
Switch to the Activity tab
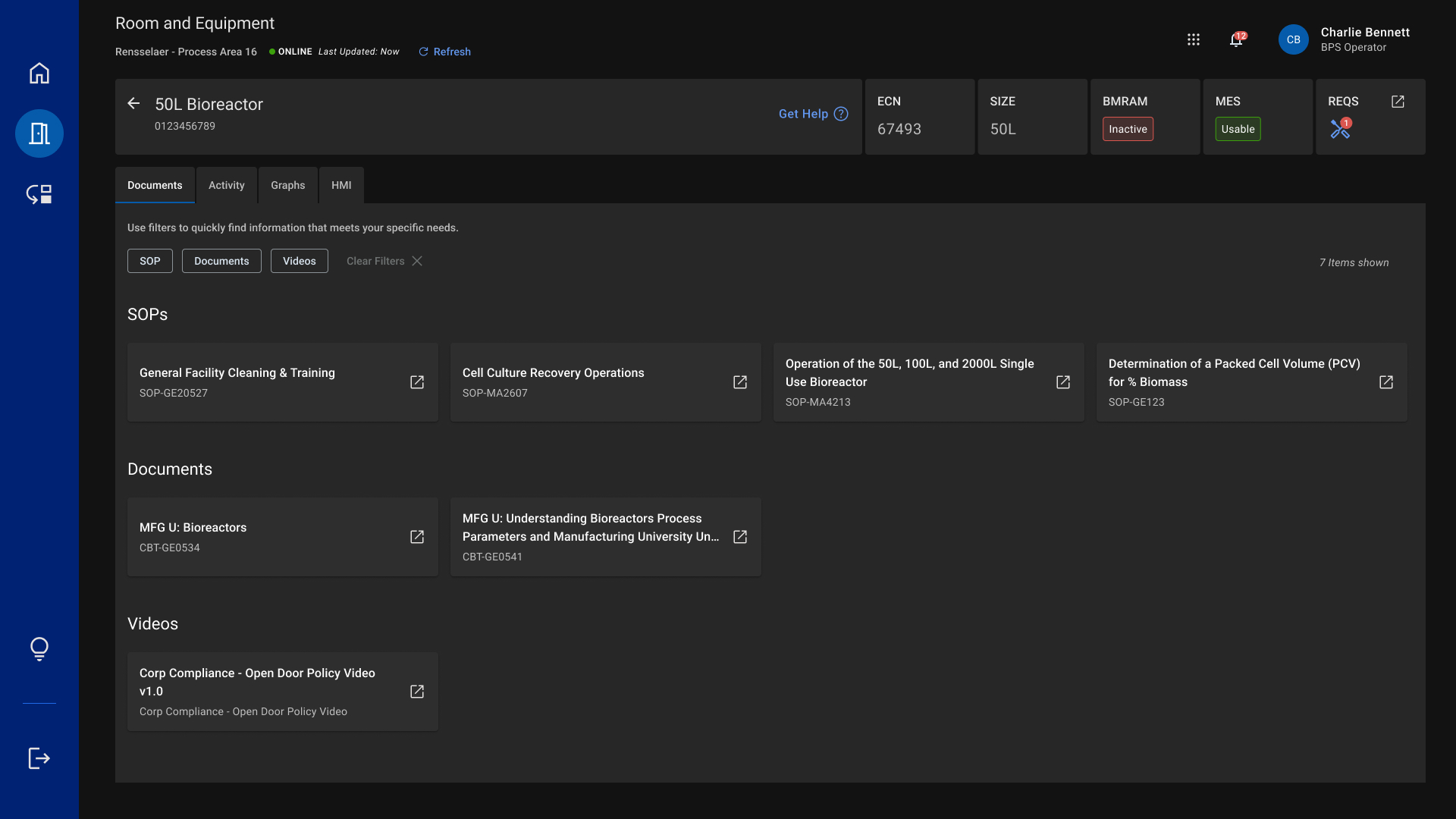coord(226,185)
